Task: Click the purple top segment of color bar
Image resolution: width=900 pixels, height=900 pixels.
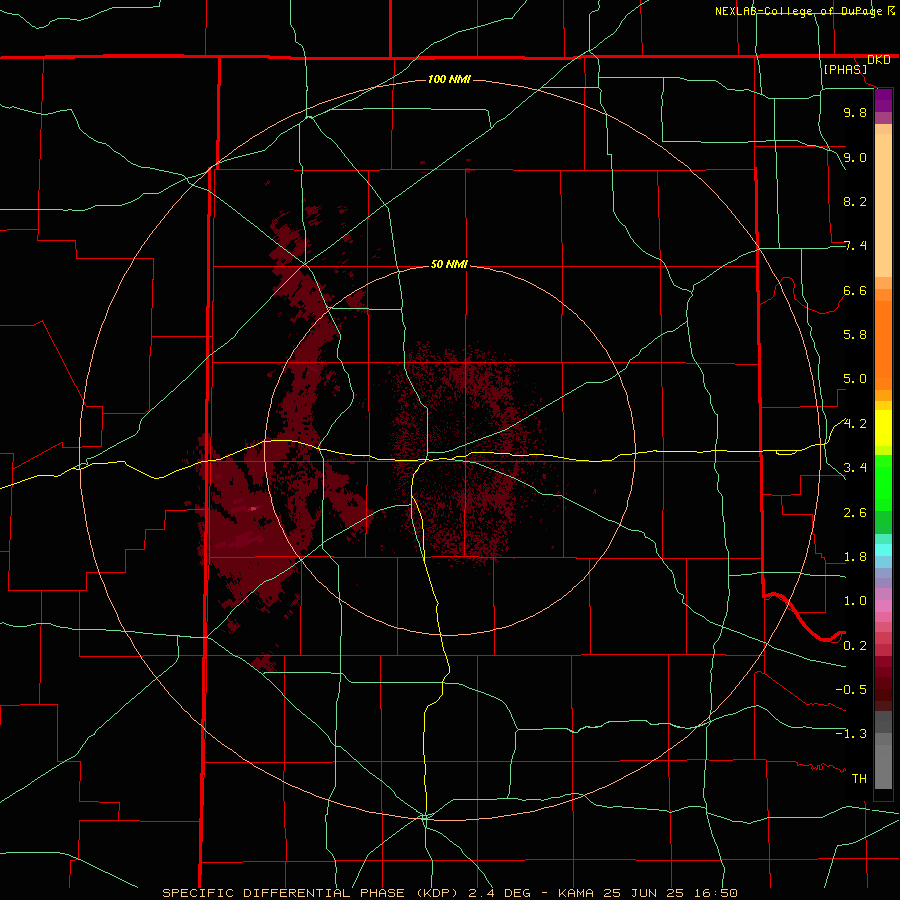Action: pyautogui.click(x=883, y=100)
